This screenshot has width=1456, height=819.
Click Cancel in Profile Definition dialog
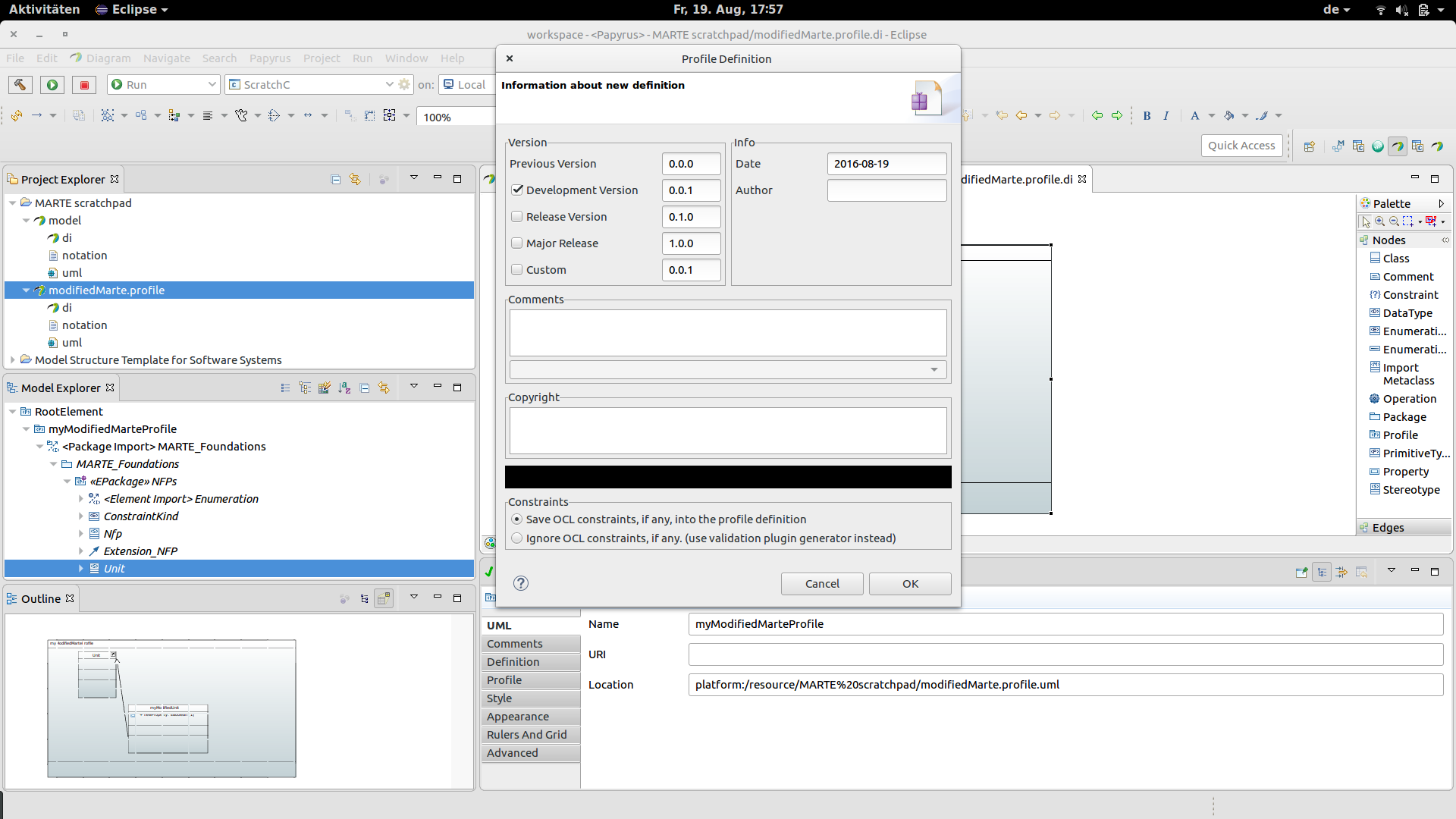[x=822, y=584]
